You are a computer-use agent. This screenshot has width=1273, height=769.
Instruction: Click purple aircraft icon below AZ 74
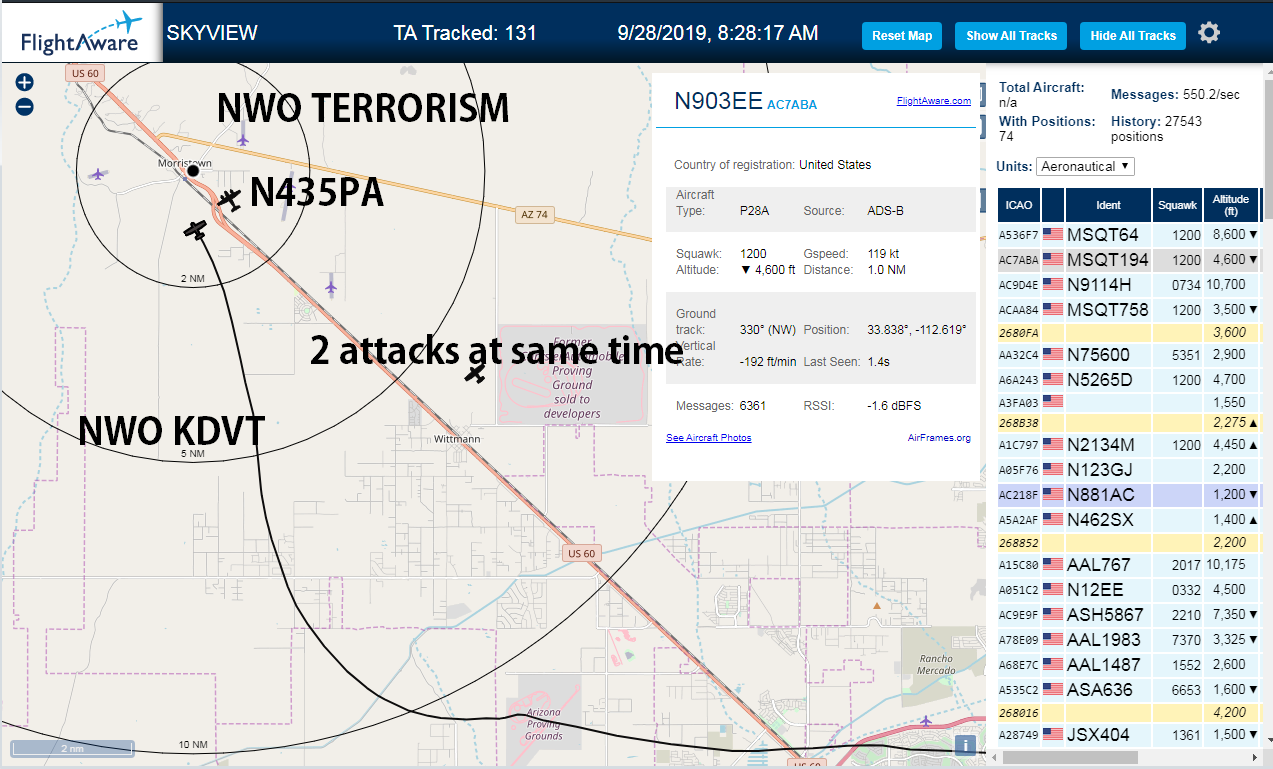331,286
